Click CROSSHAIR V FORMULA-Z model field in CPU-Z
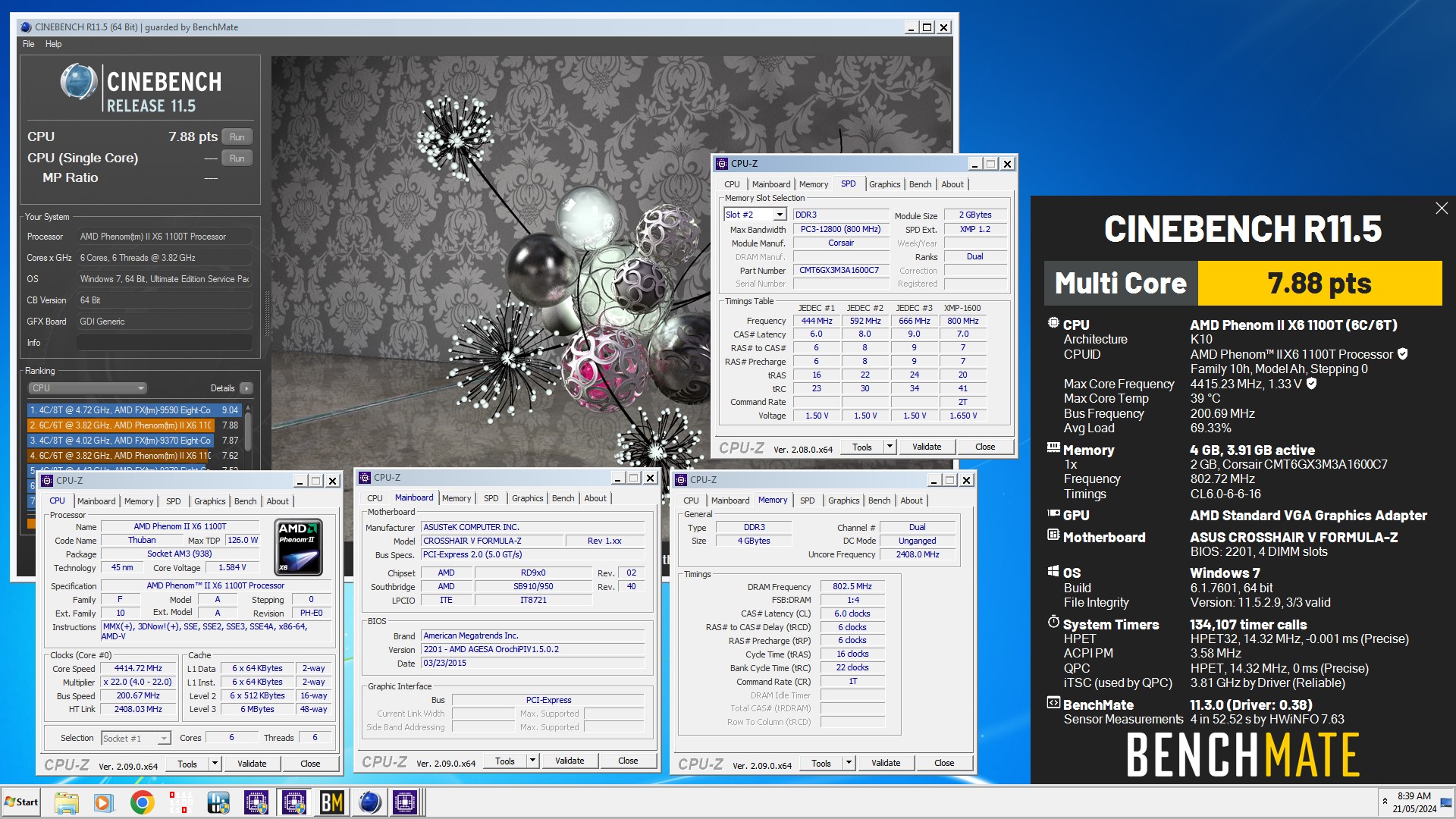This screenshot has height=819, width=1456. point(493,541)
